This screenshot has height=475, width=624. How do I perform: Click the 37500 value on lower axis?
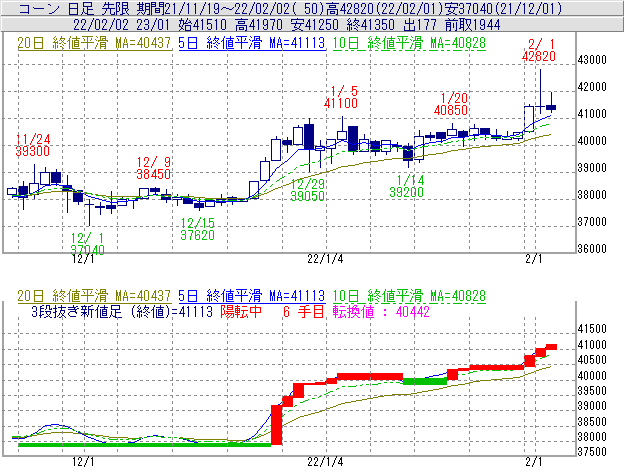(x=592, y=452)
